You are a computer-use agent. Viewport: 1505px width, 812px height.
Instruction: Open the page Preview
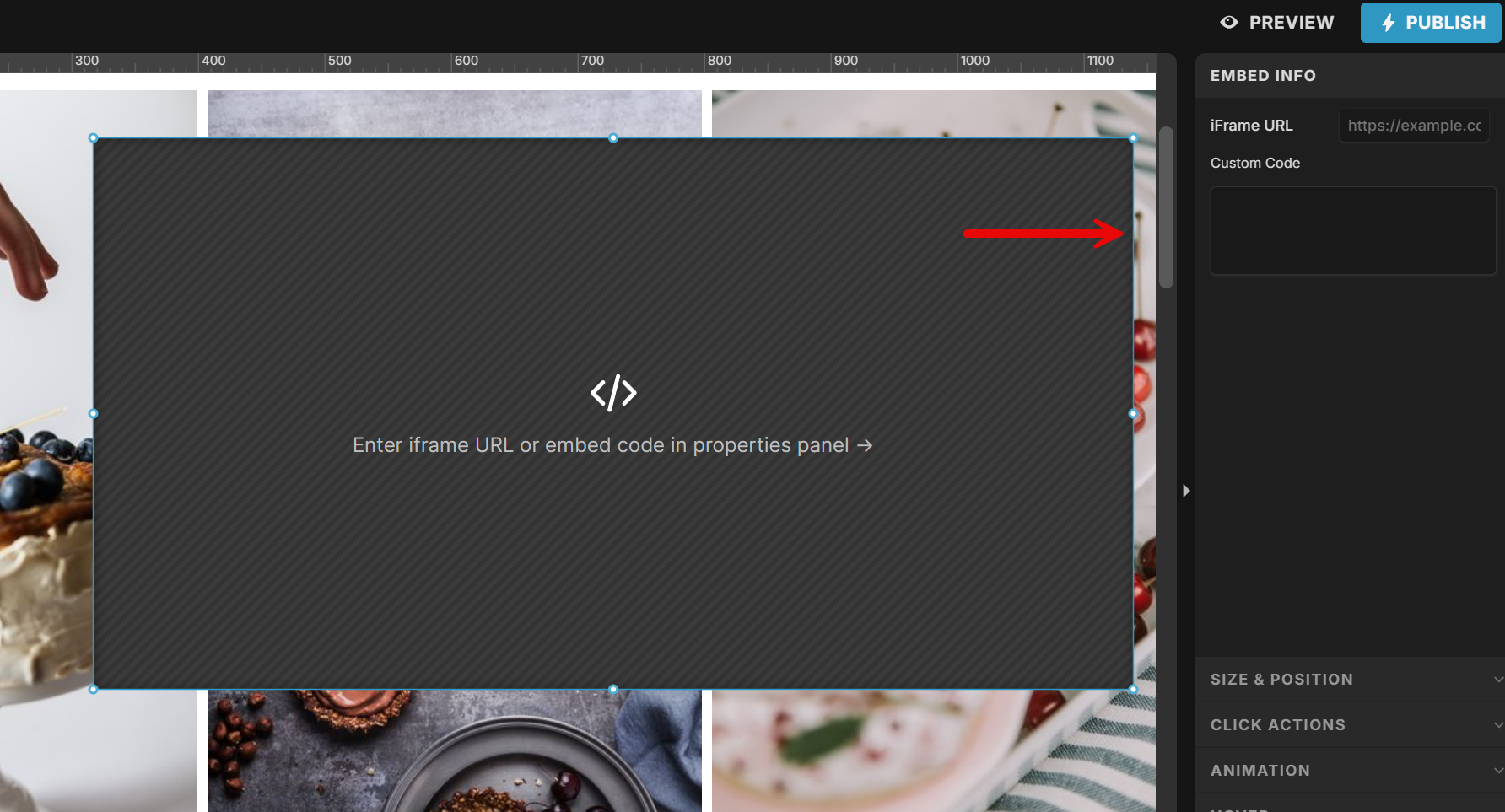point(1277,23)
